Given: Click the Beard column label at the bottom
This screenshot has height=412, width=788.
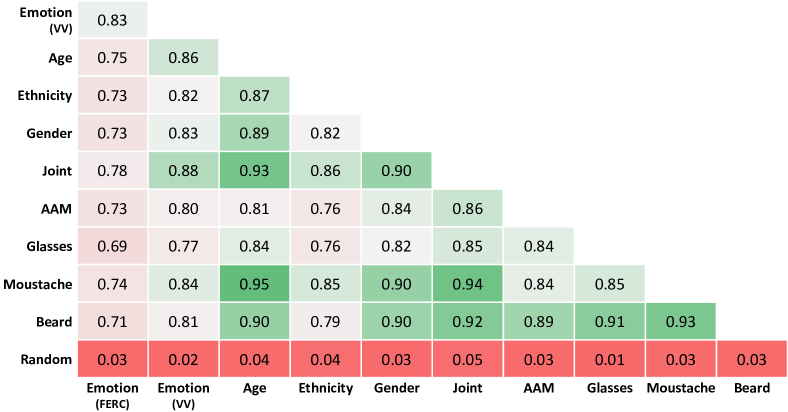Looking at the screenshot, I should coord(751,386).
